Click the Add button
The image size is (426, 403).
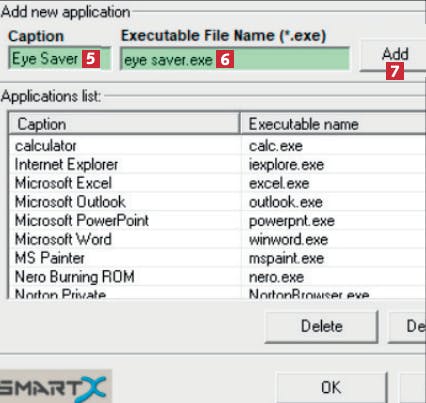click(393, 56)
